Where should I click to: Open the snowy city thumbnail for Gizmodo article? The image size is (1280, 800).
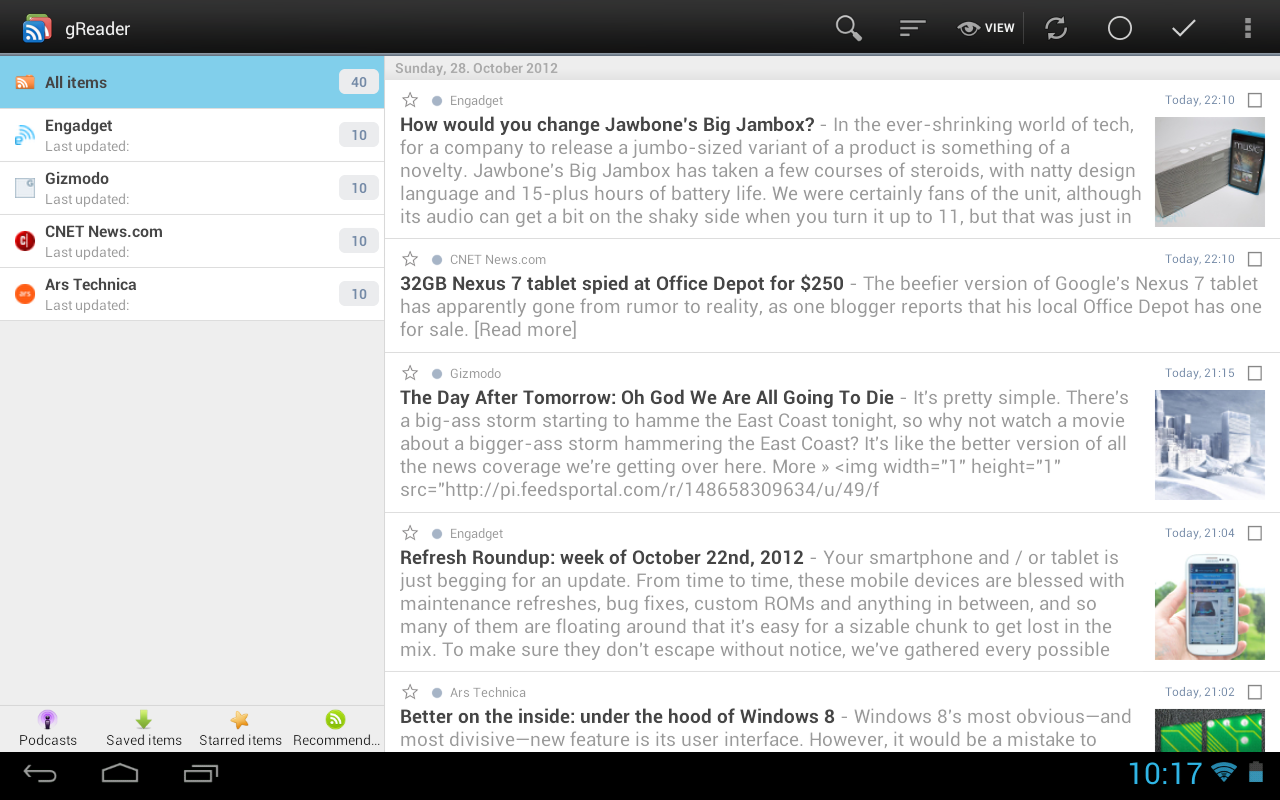click(x=1210, y=445)
